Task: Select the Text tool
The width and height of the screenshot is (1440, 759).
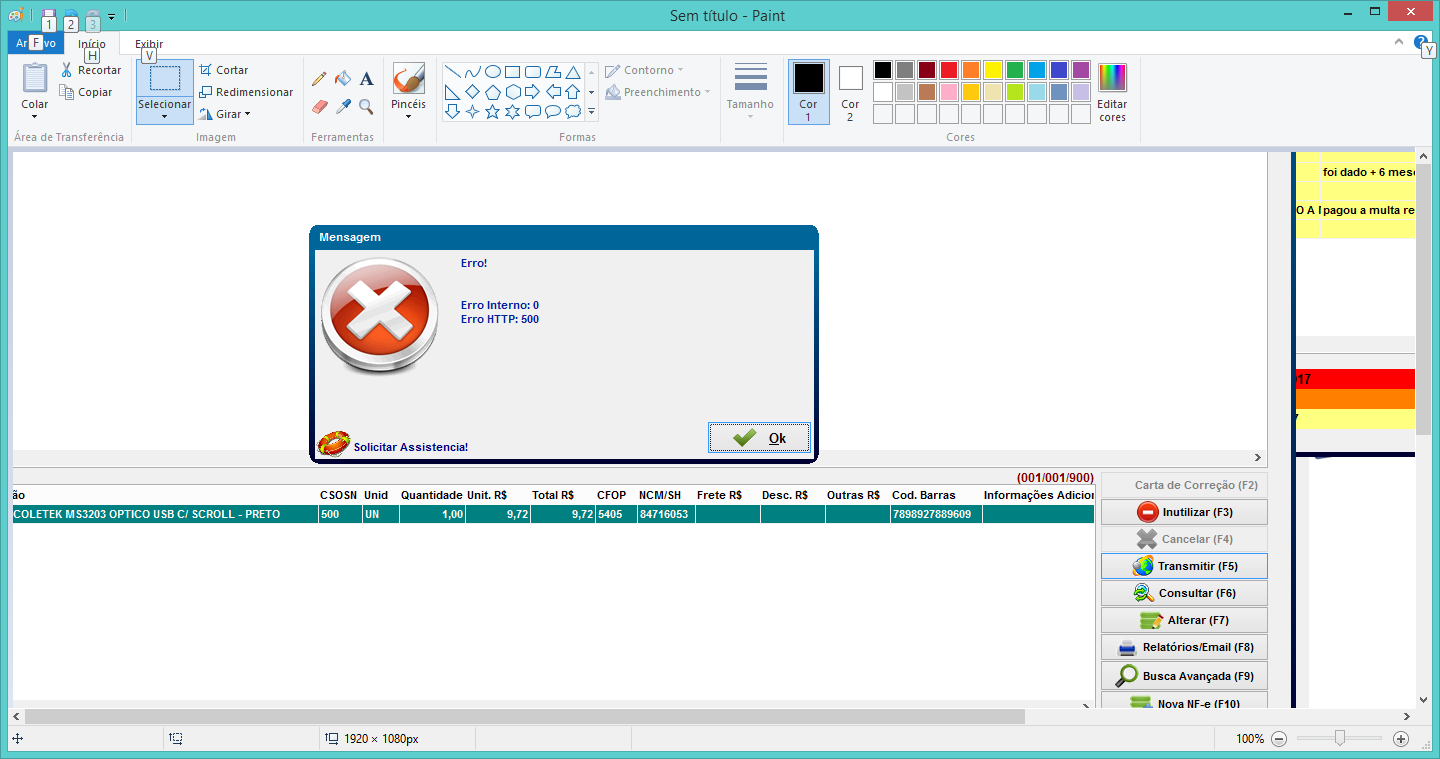Action: pyautogui.click(x=366, y=78)
